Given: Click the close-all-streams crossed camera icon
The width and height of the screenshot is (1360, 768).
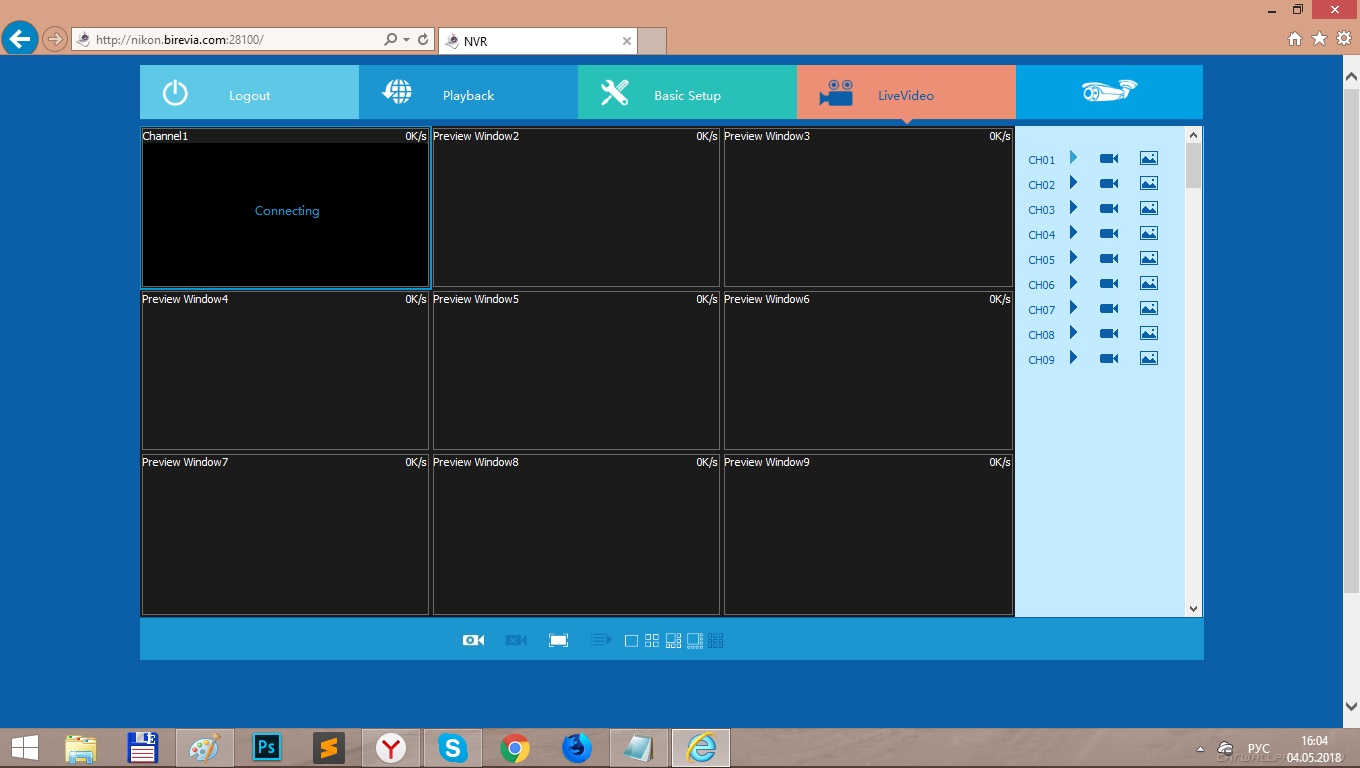Looking at the screenshot, I should (x=516, y=640).
